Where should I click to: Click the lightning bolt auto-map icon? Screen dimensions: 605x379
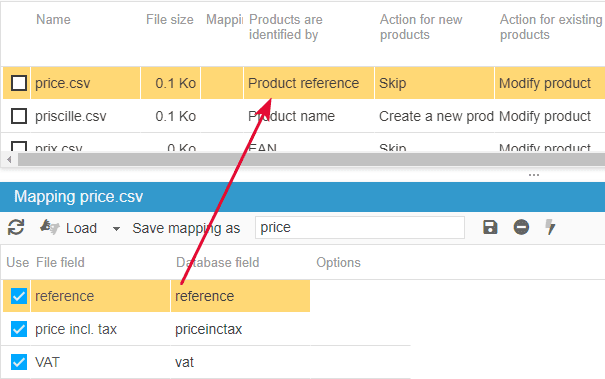tap(550, 227)
